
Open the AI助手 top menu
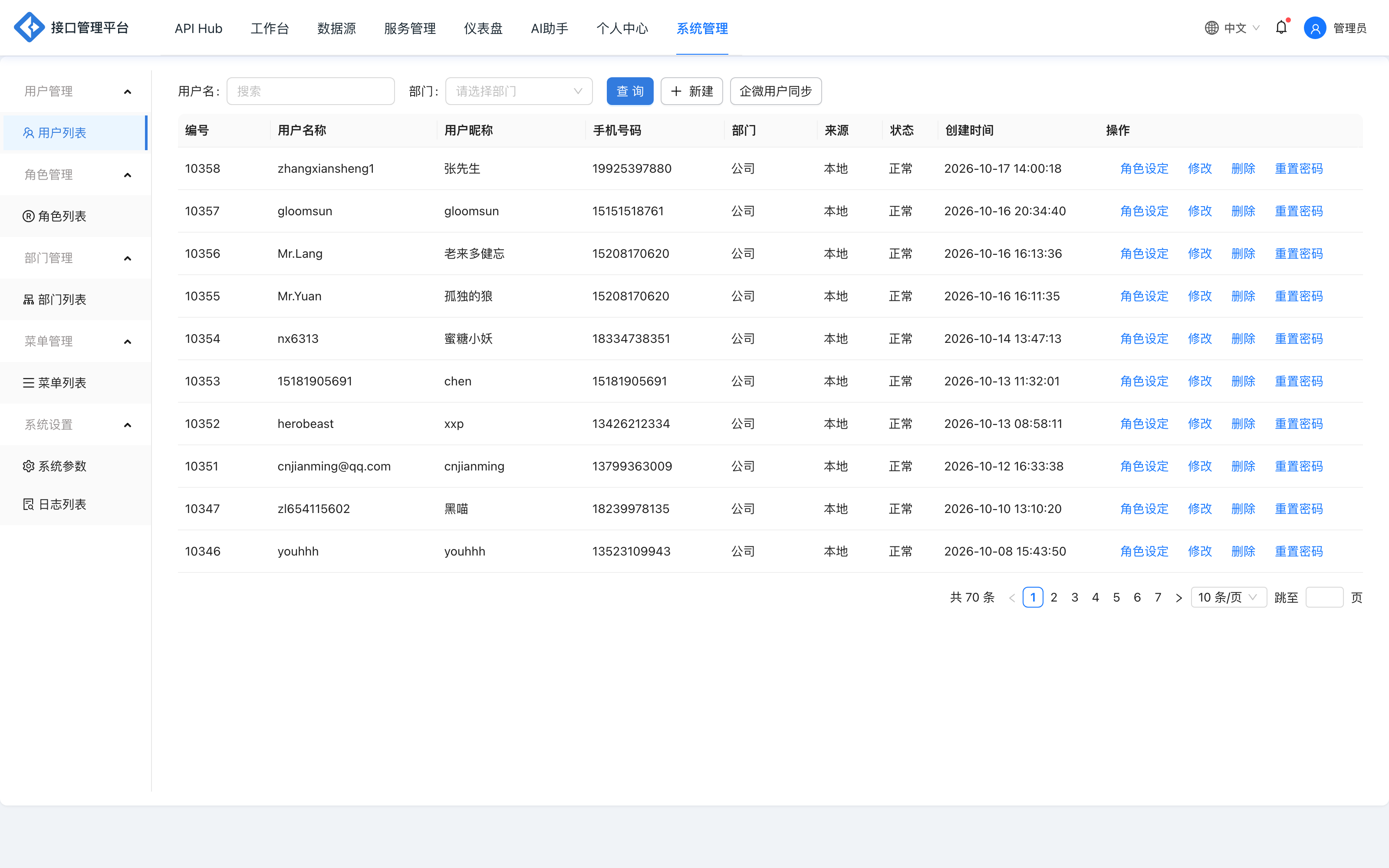coord(549,28)
